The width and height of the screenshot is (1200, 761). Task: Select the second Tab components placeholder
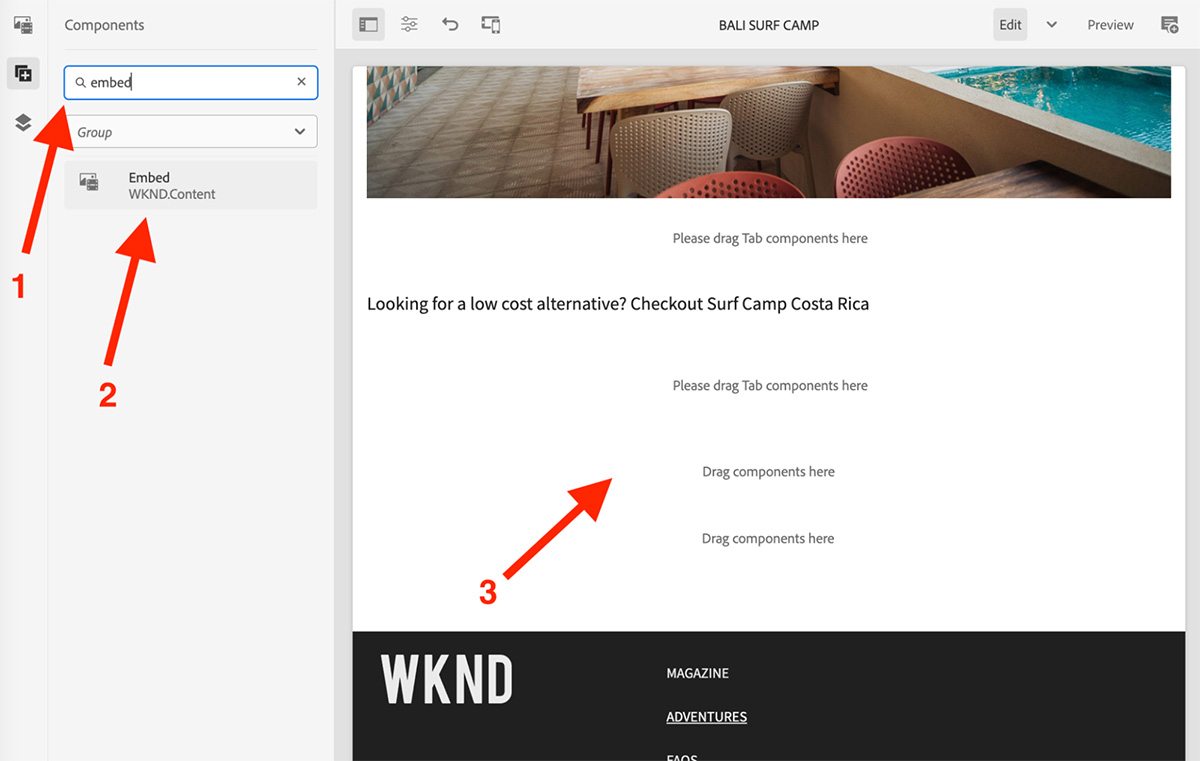(770, 385)
